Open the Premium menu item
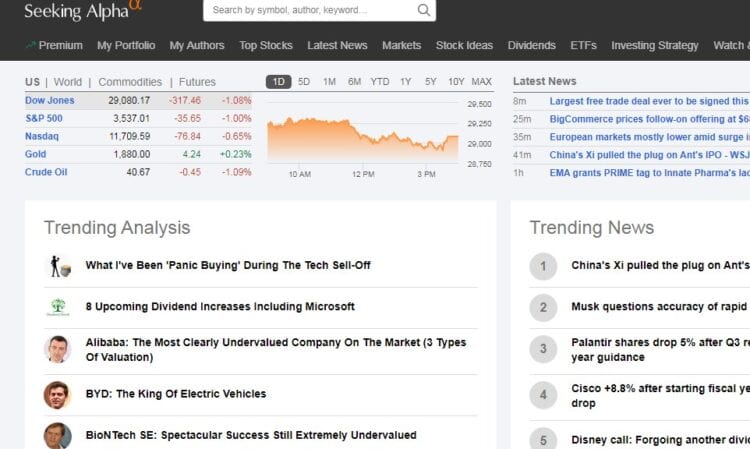The height and width of the screenshot is (449, 750). click(x=54, y=45)
